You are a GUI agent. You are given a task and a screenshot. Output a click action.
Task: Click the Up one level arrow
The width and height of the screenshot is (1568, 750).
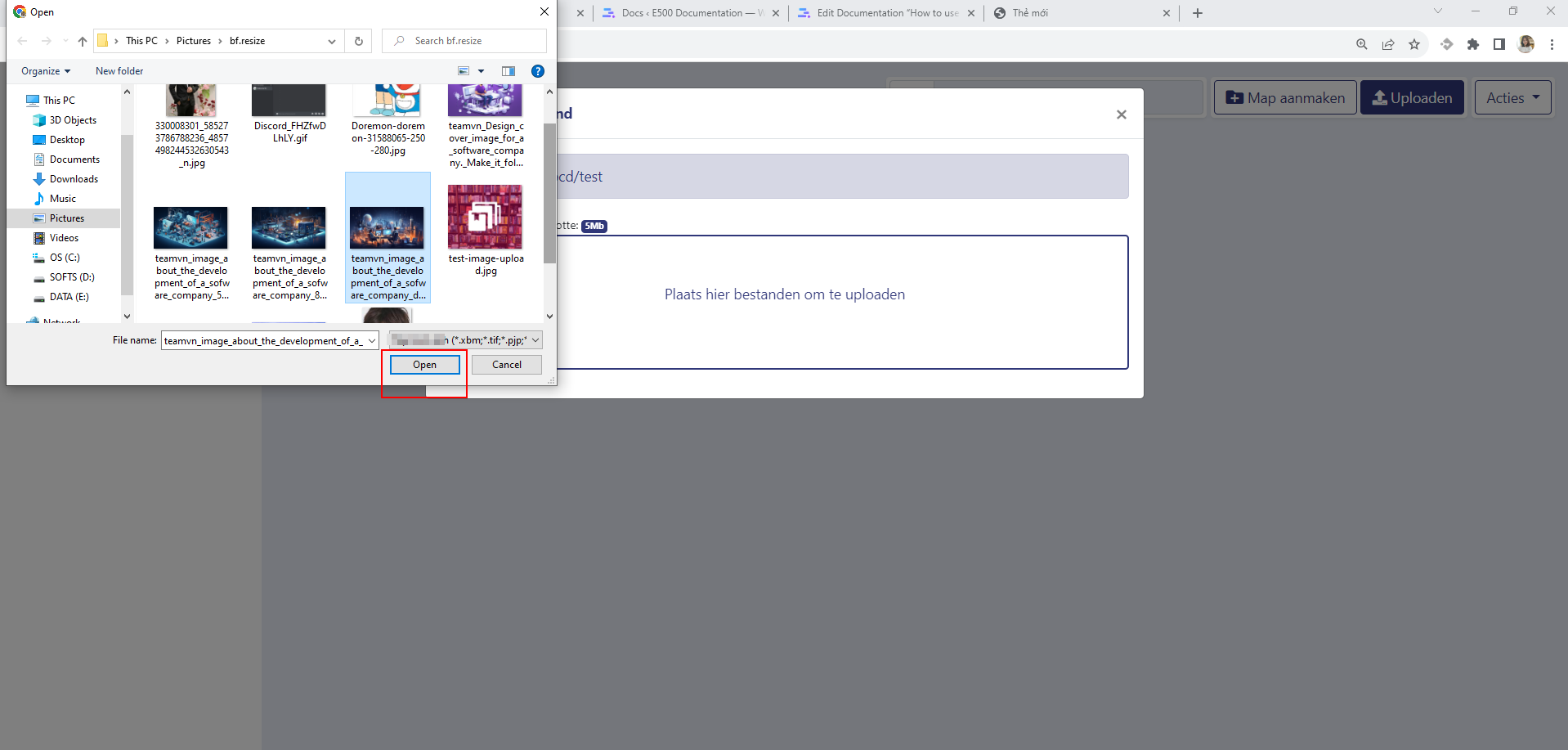click(x=83, y=41)
